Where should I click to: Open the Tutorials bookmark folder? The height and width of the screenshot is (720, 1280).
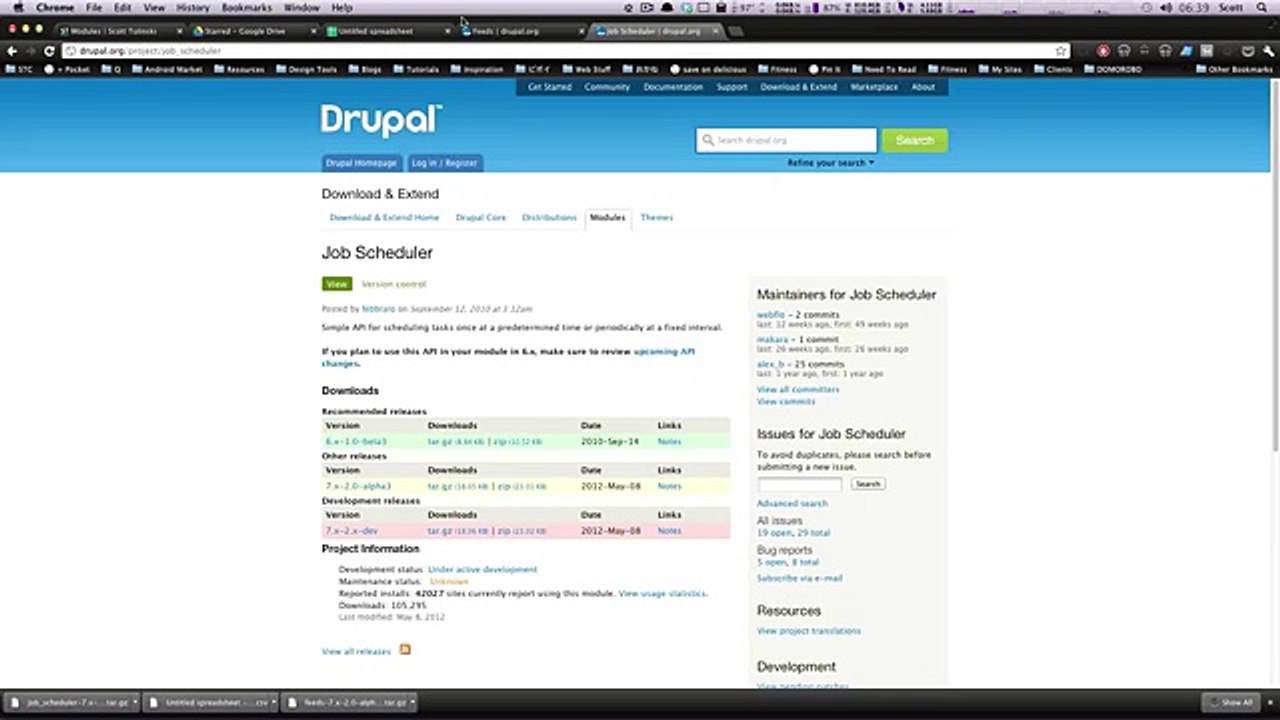tap(415, 70)
